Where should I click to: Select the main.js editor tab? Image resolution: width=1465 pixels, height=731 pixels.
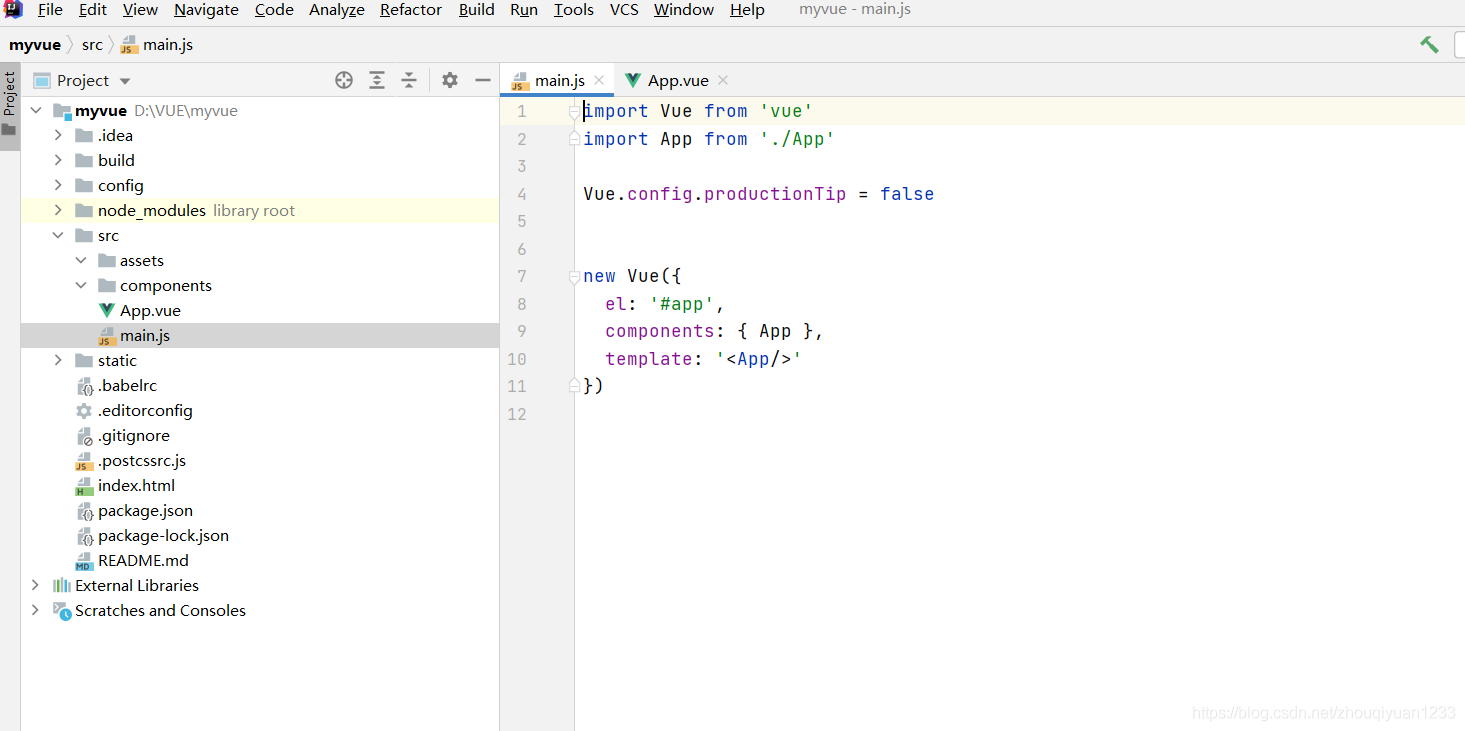(557, 81)
